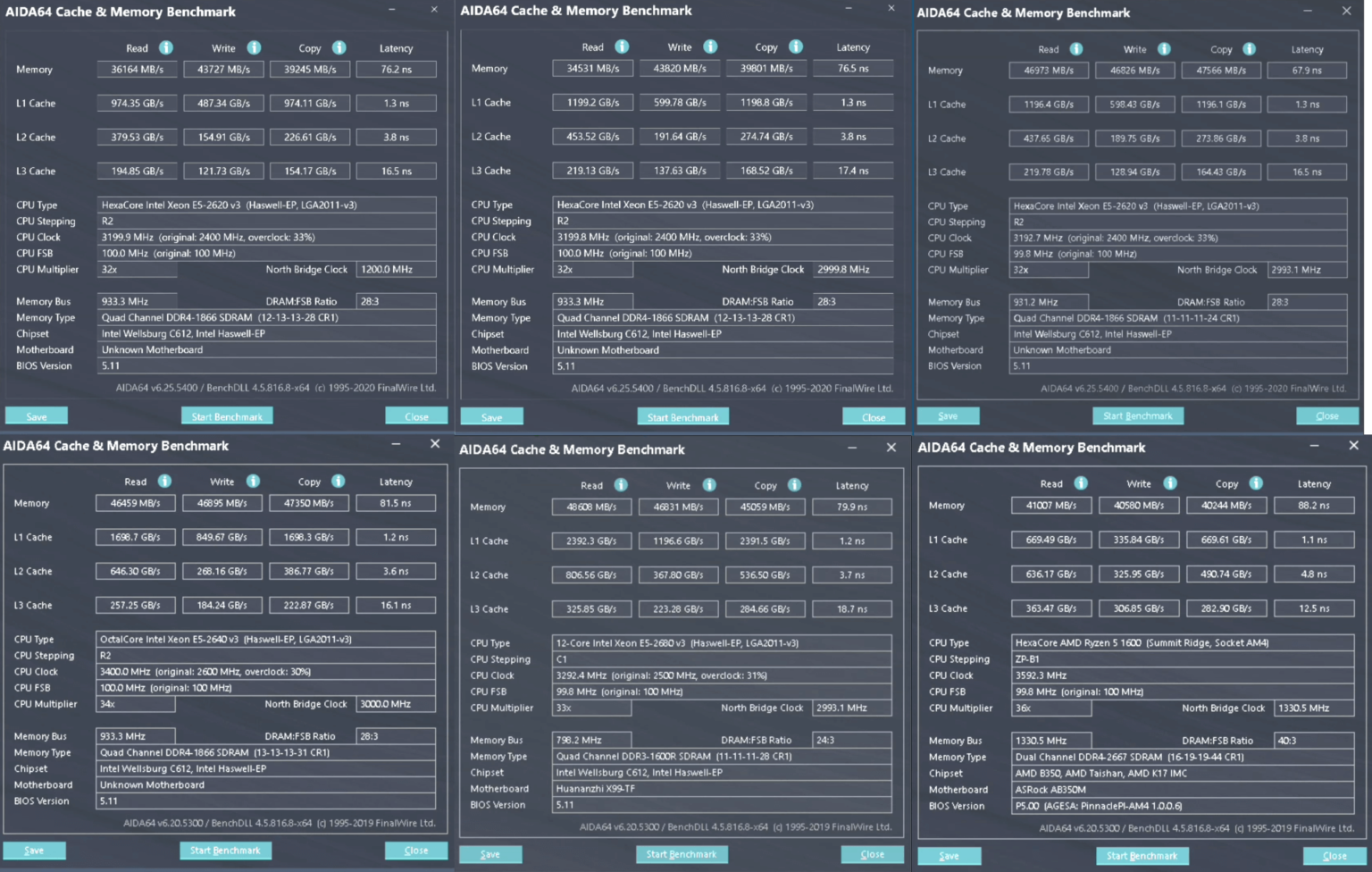Click Copy info icon in E5-2640 v3 window
The width and height of the screenshot is (1372, 872).
339,482
